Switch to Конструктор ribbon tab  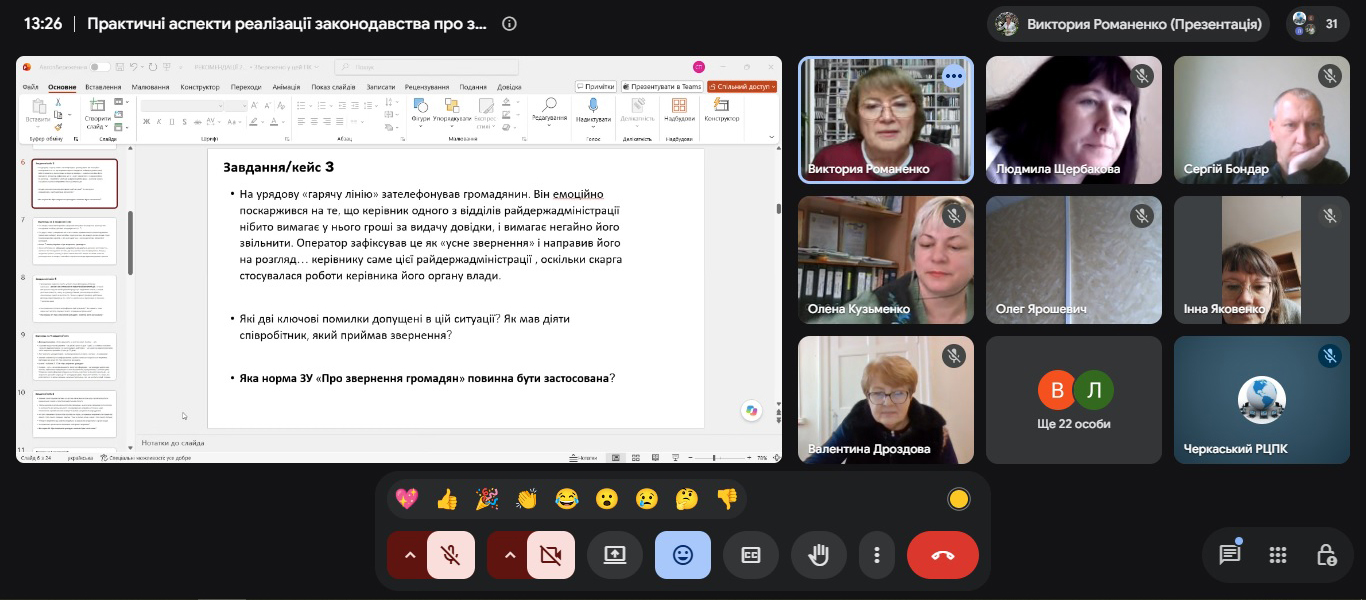coord(200,87)
